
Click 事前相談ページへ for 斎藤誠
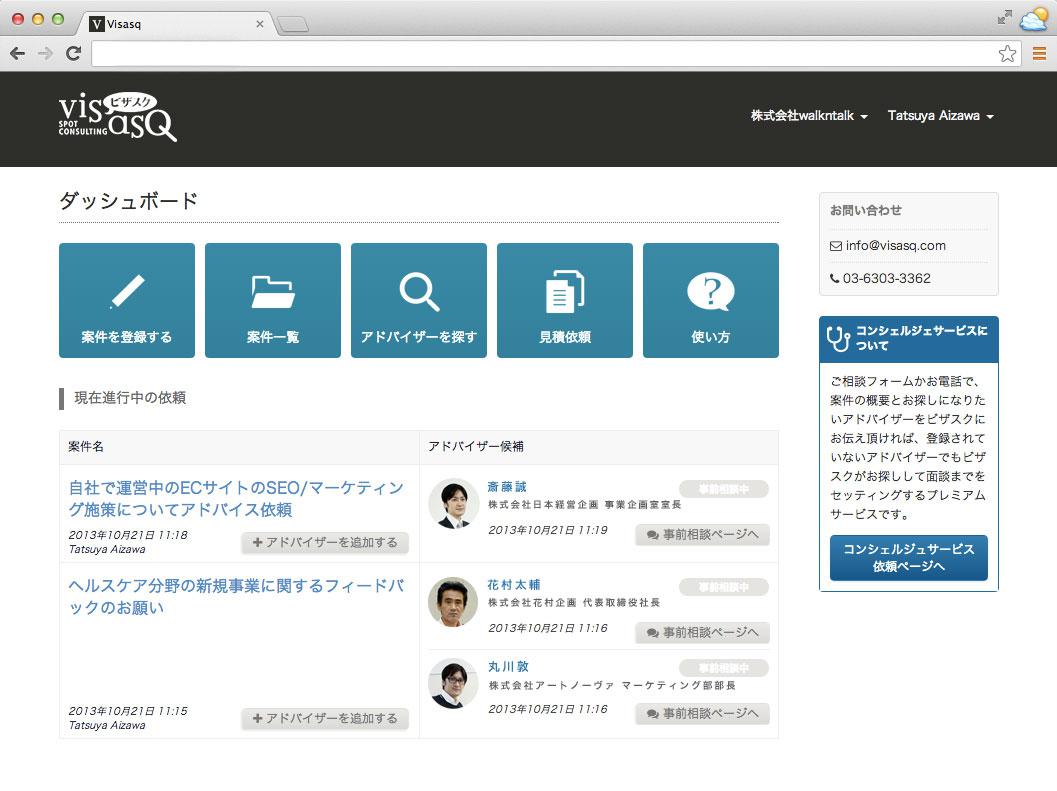(702, 535)
